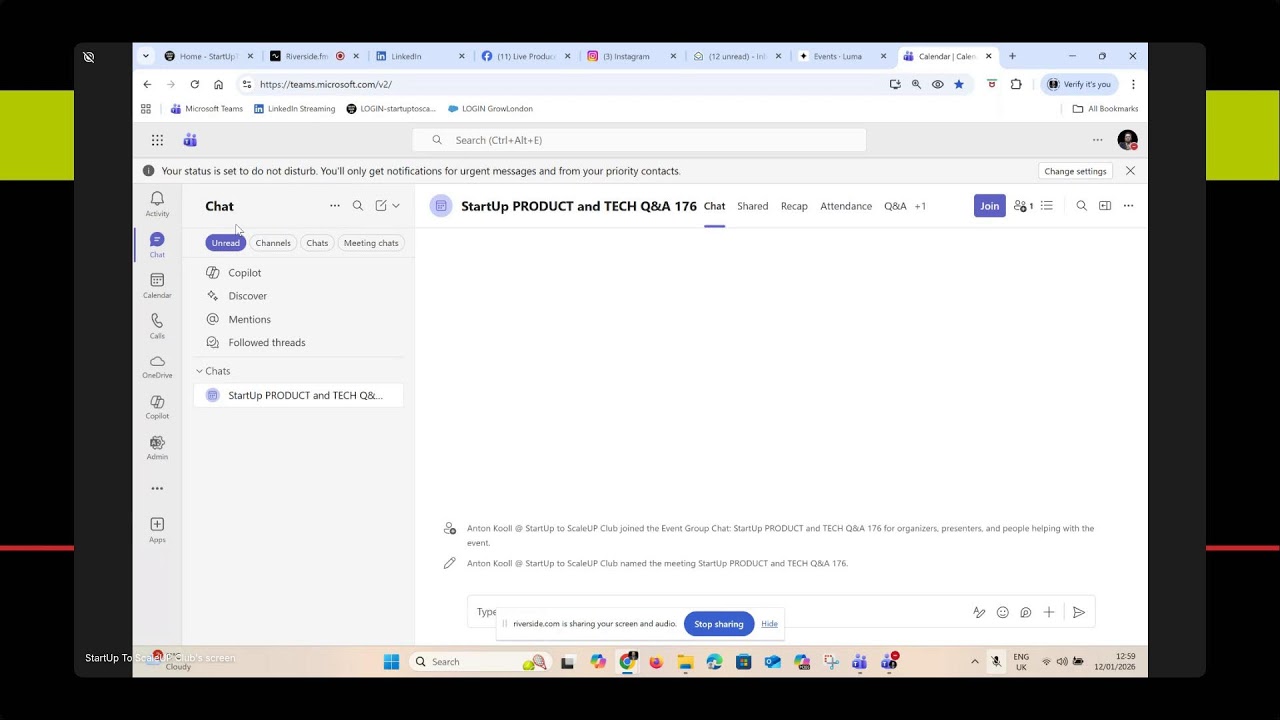Open the Activity bell in Teams sidebar
Screen dimensions: 1280x720
(157, 203)
